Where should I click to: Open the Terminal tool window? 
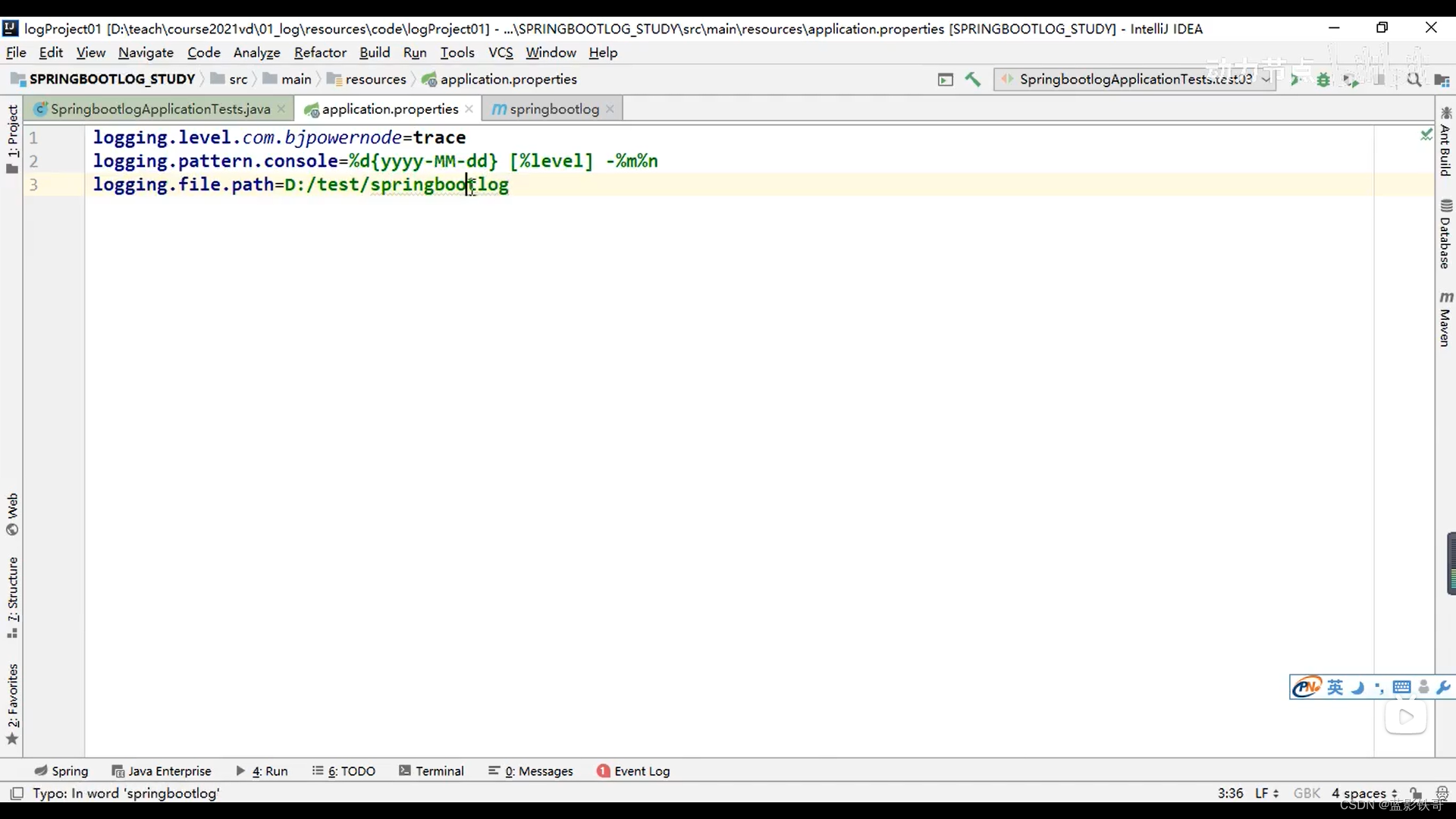click(x=431, y=770)
